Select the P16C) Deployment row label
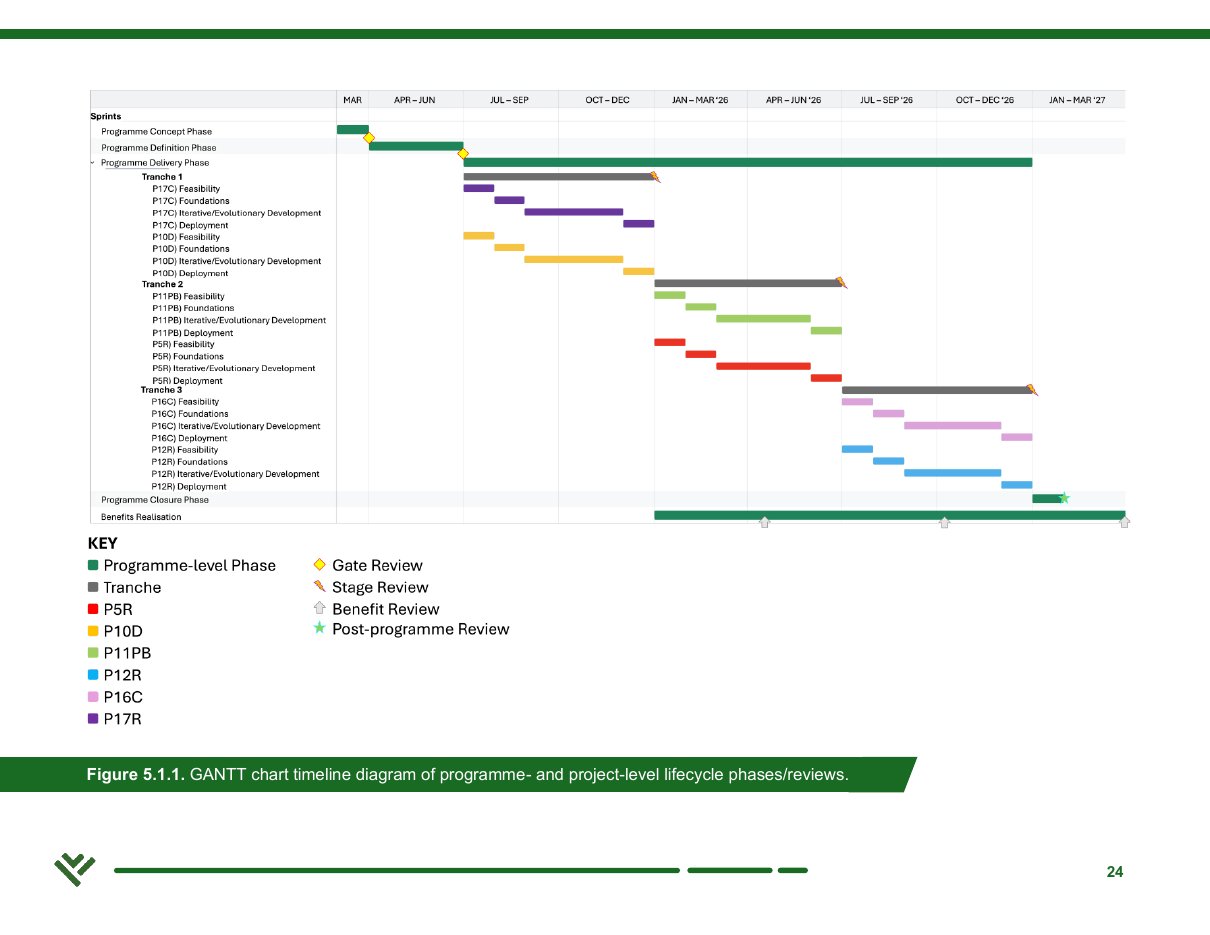The width and height of the screenshot is (1210, 935). click(x=190, y=438)
